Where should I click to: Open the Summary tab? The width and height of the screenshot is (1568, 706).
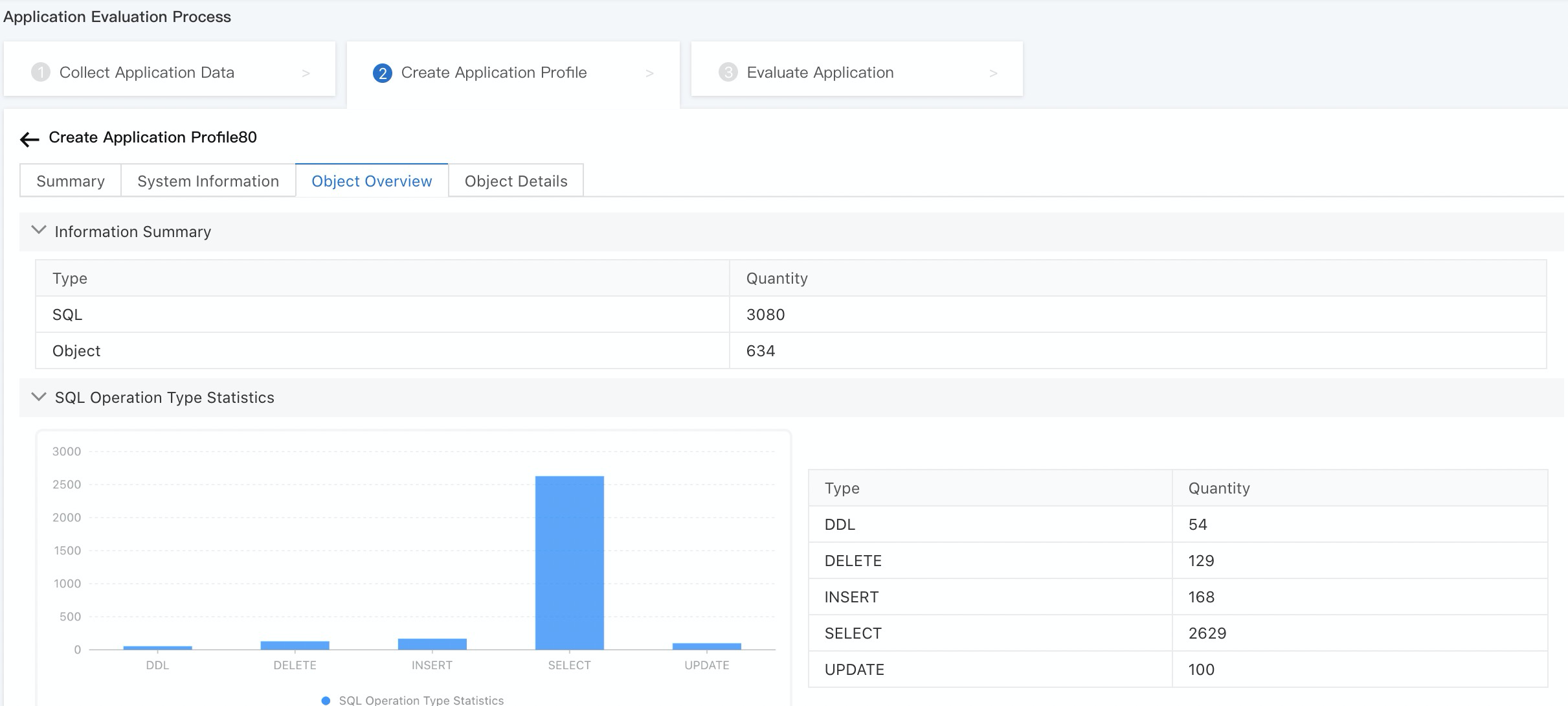click(x=71, y=181)
